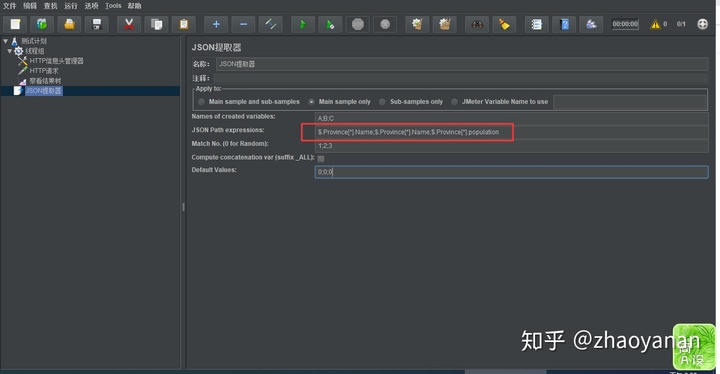
Task: Collapse all with the minus icon
Action: click(x=243, y=24)
